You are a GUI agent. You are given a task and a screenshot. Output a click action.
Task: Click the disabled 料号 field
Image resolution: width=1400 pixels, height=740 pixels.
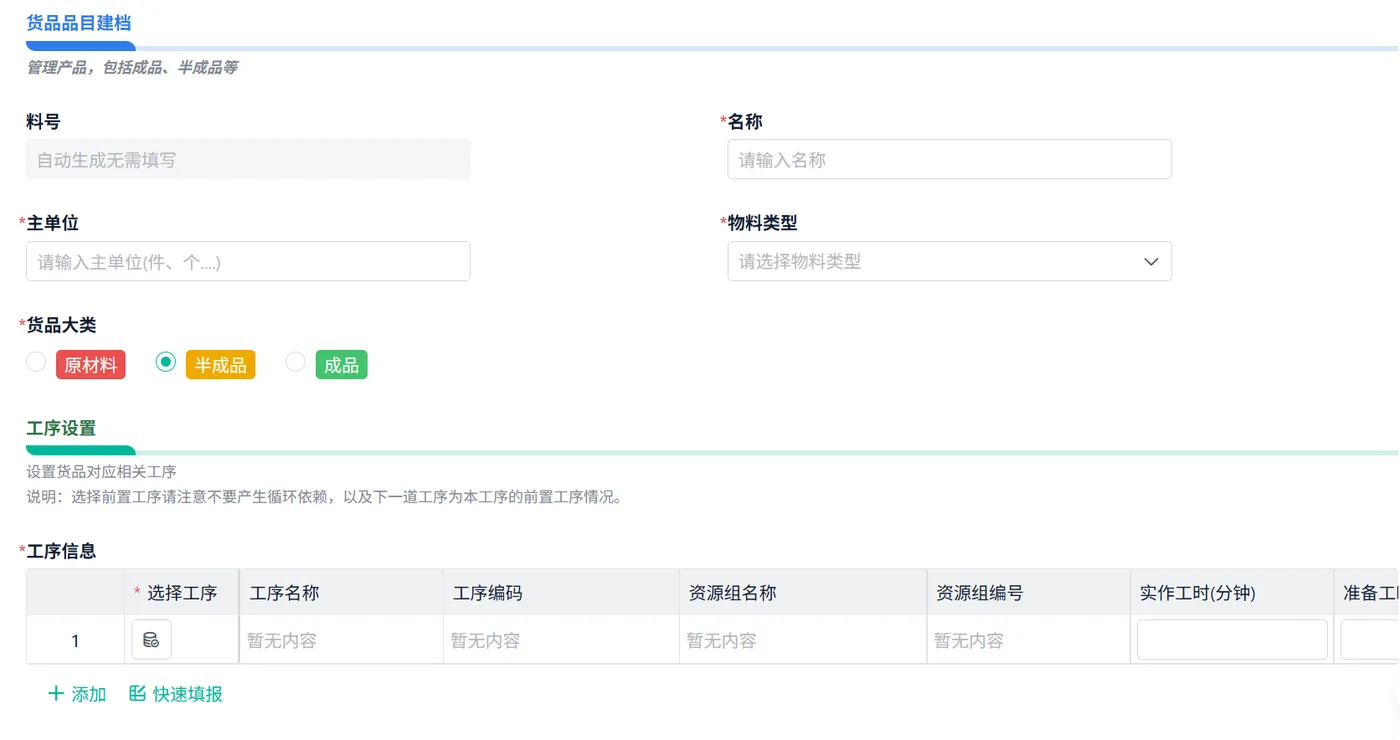248,159
